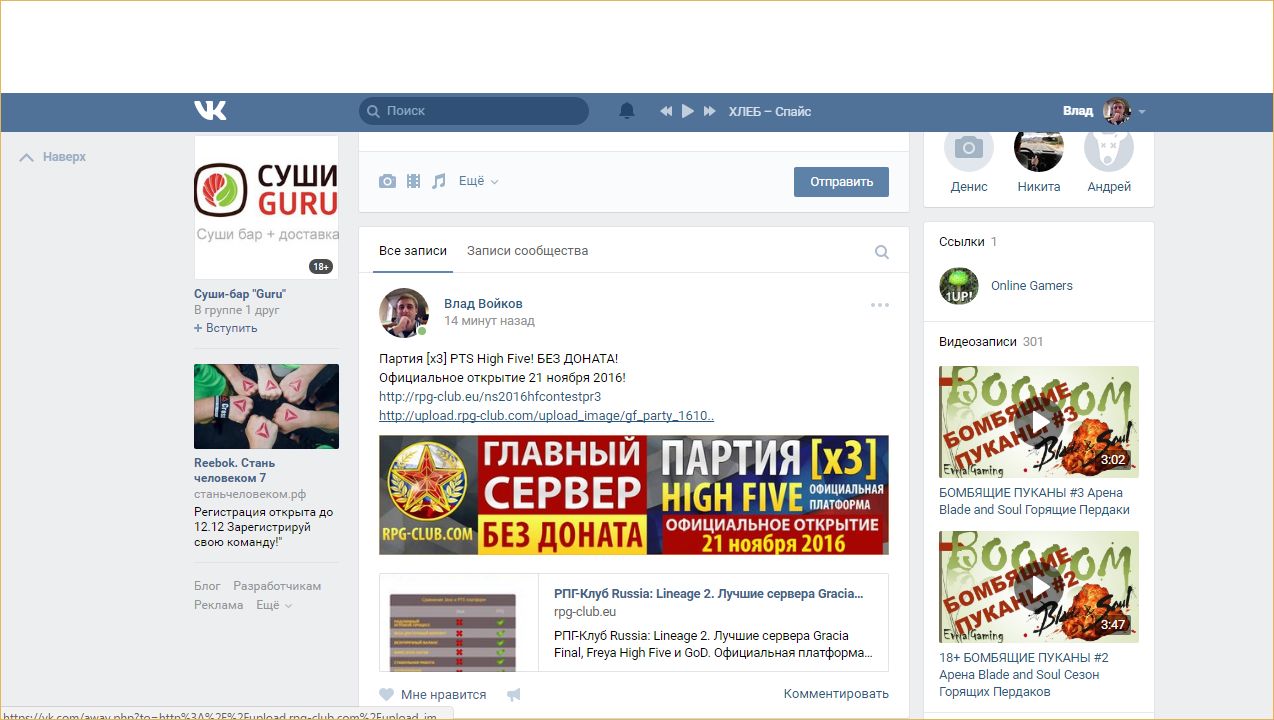The image size is (1274, 720).
Task: Click the VK logo in header
Action: pos(210,111)
